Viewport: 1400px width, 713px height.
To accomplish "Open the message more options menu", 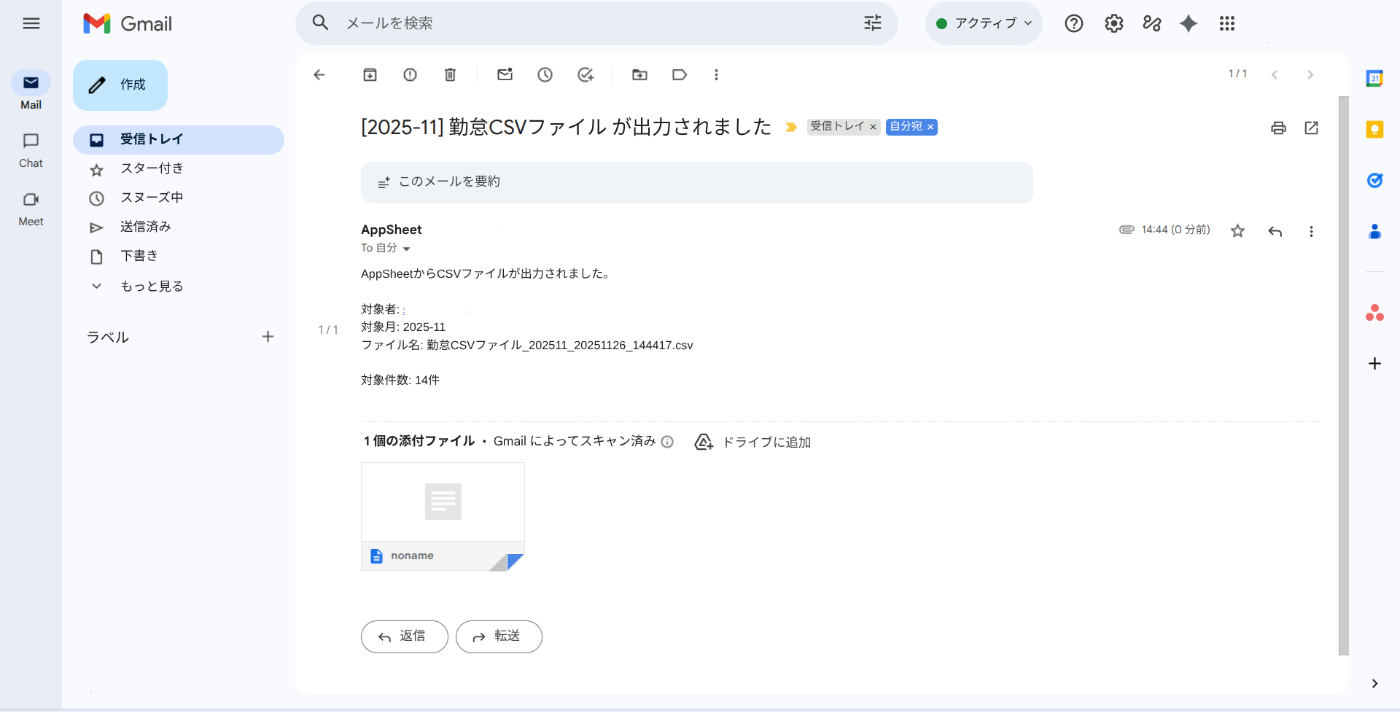I will (1311, 231).
